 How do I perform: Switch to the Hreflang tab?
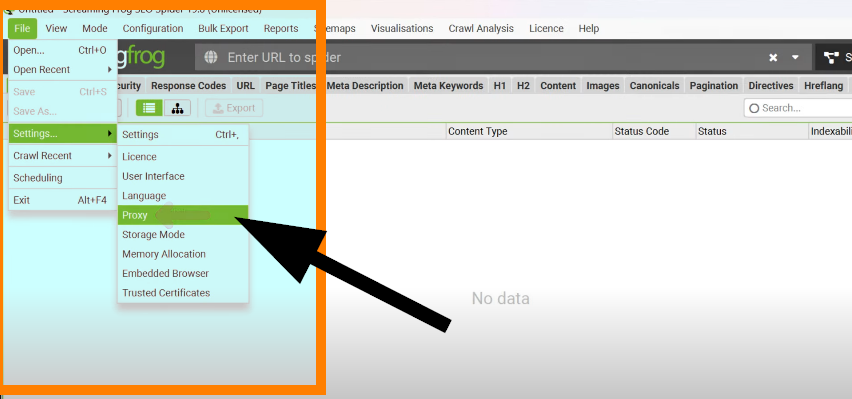[824, 85]
